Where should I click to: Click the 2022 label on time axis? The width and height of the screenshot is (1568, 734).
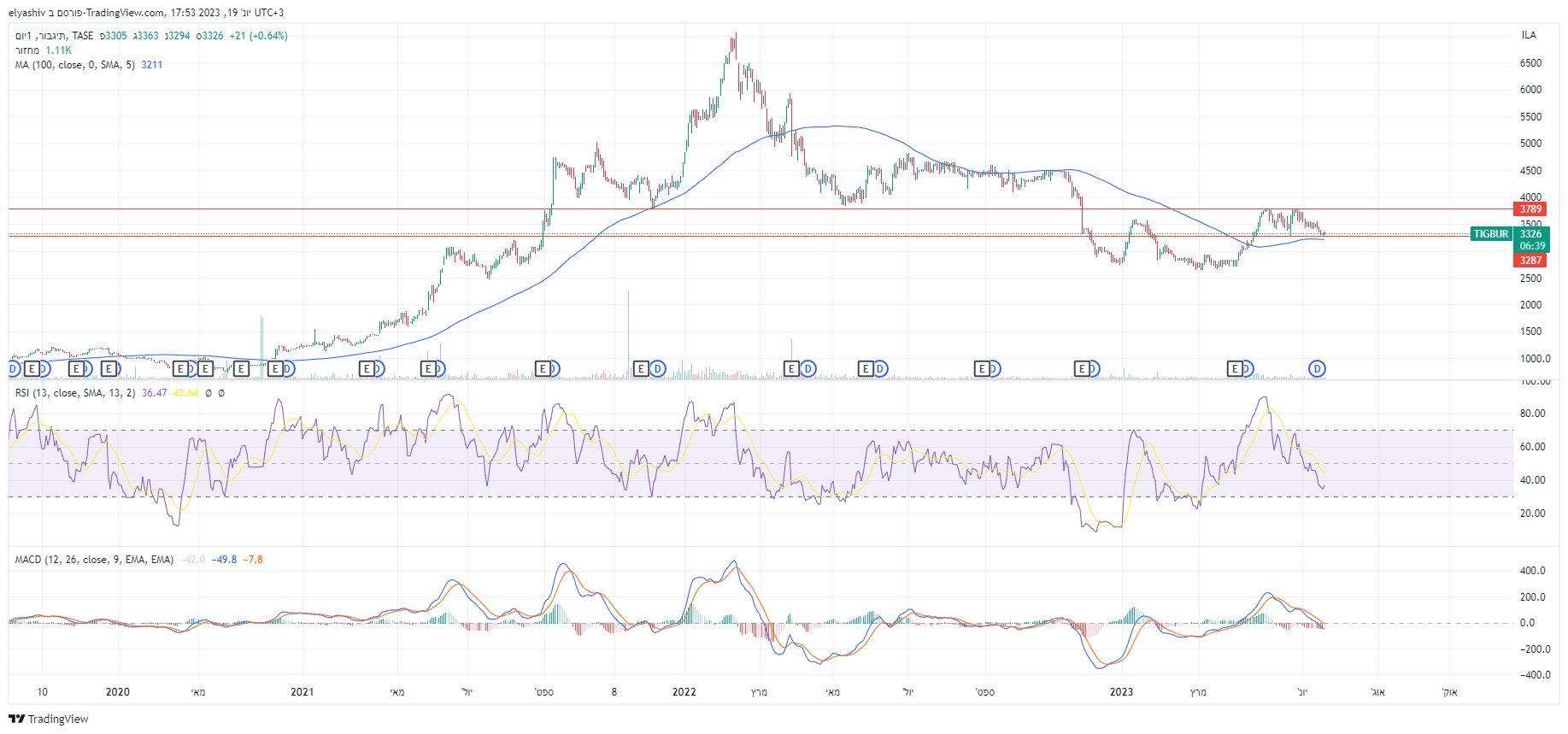(684, 692)
